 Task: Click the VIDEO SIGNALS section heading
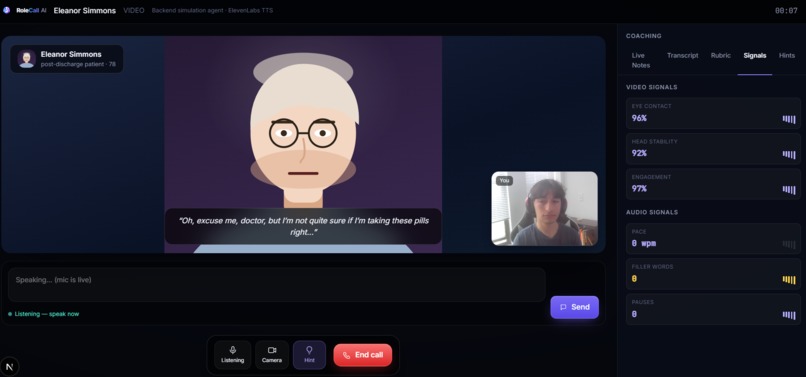pos(651,87)
